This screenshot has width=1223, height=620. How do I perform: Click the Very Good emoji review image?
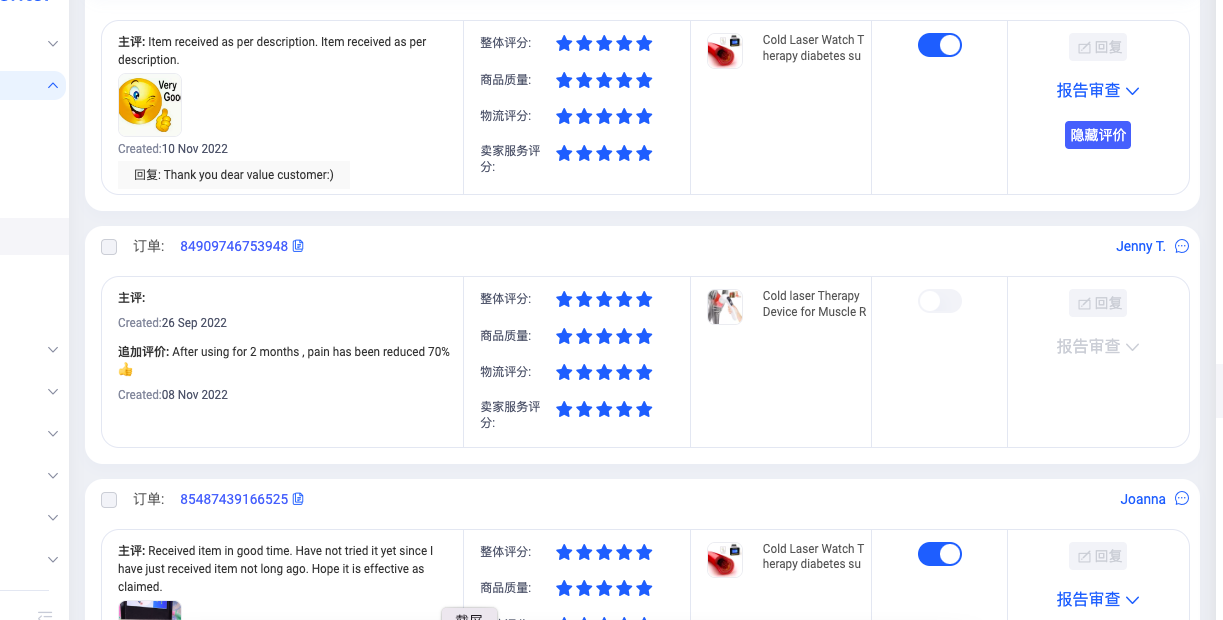(150, 105)
